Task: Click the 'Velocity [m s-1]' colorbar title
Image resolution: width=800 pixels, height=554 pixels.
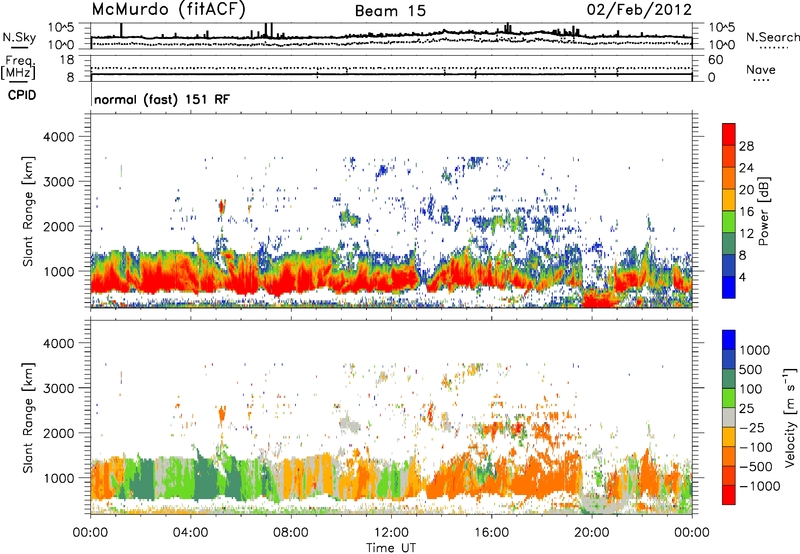Action: 790,417
